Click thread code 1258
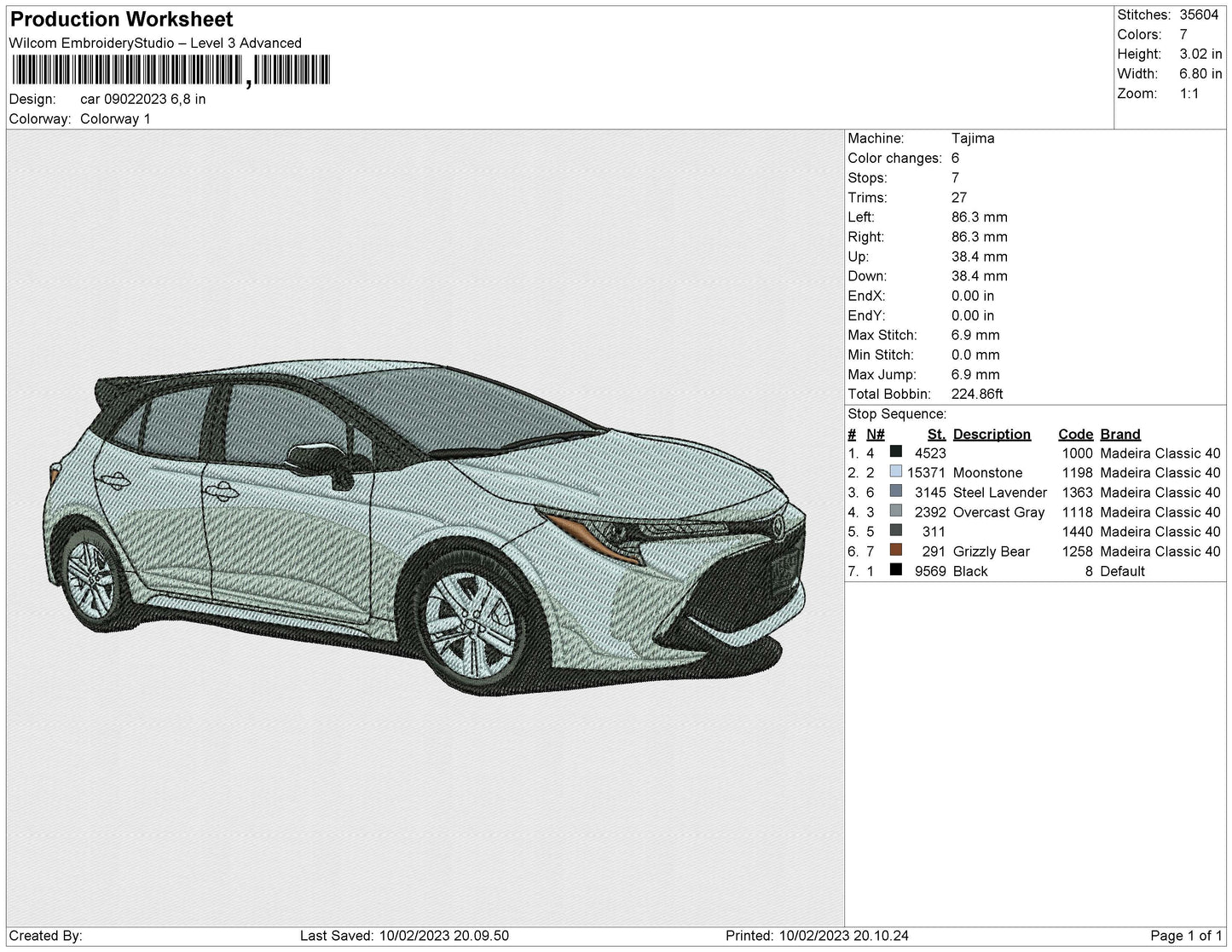 [x=1077, y=551]
